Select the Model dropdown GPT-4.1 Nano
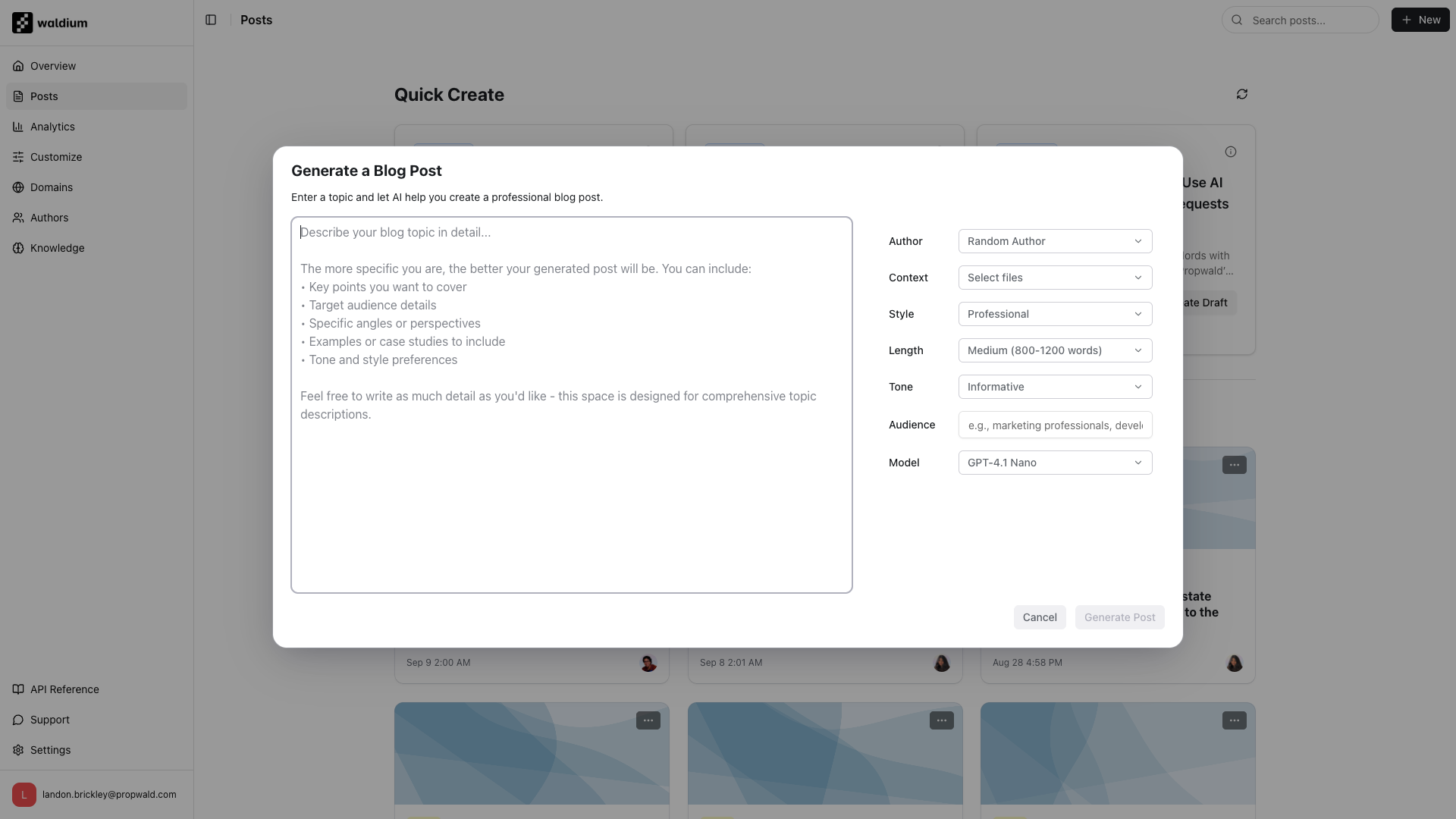This screenshot has height=819, width=1456. pos(1055,463)
